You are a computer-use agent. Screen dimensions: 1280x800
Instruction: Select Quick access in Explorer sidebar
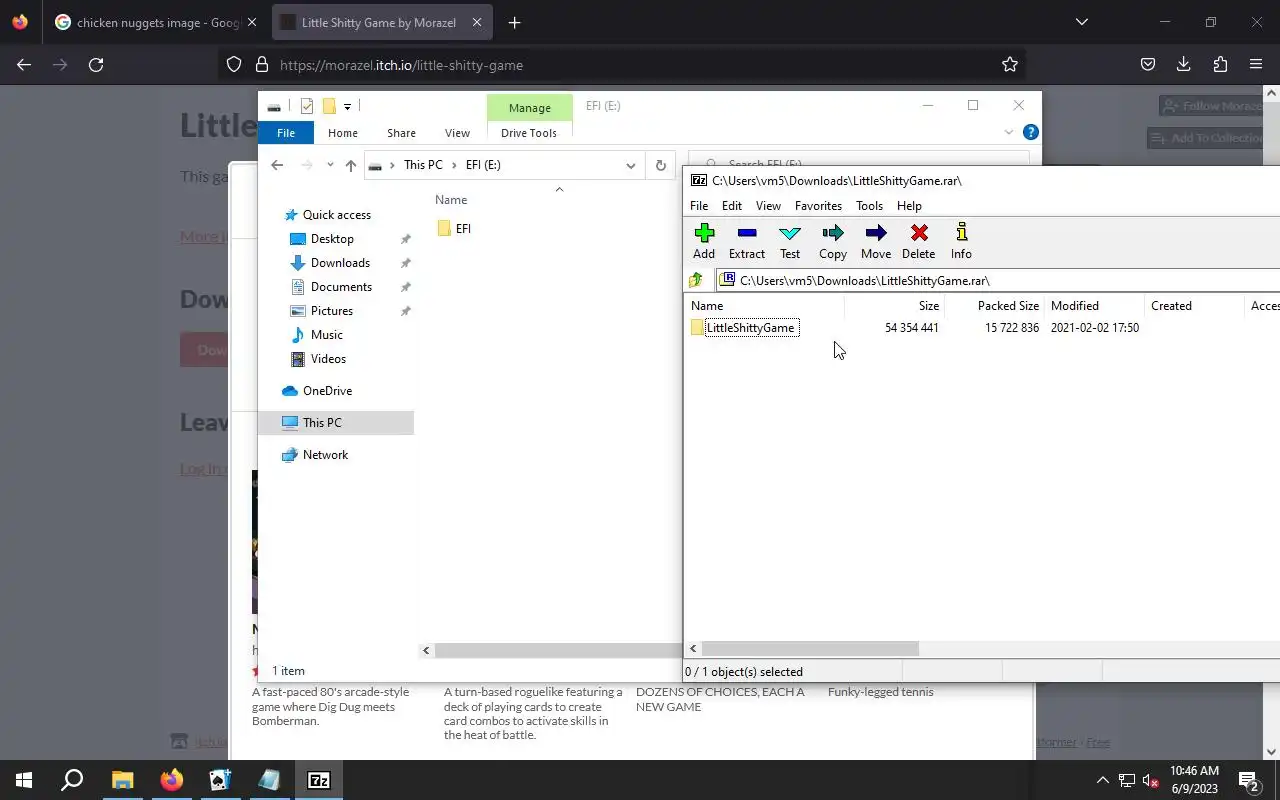click(337, 215)
